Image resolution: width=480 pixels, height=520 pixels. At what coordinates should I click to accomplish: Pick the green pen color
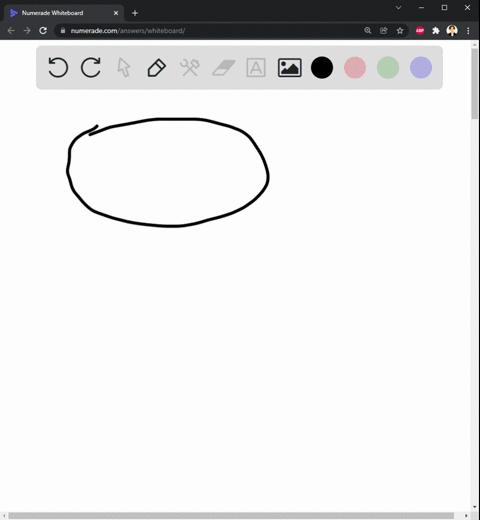[388, 68]
